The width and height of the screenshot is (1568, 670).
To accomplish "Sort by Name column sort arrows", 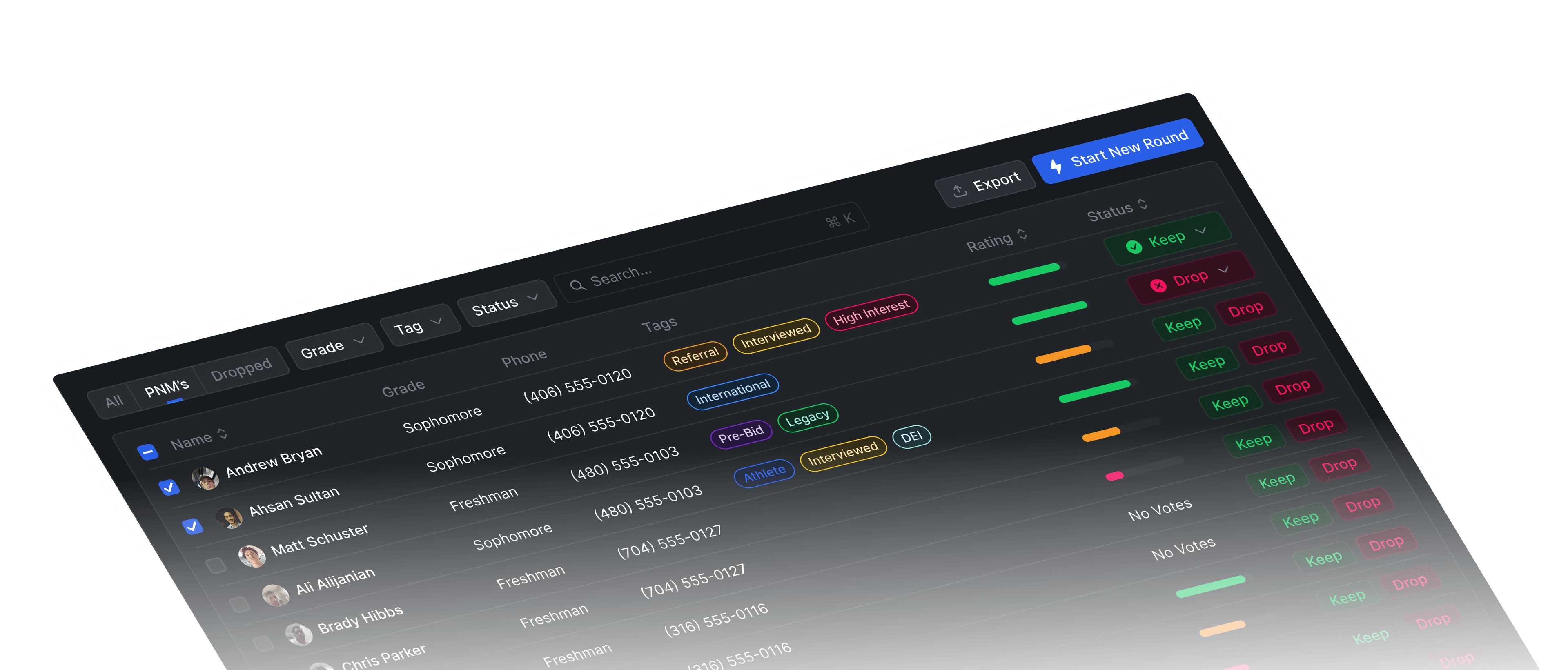I will click(x=222, y=433).
